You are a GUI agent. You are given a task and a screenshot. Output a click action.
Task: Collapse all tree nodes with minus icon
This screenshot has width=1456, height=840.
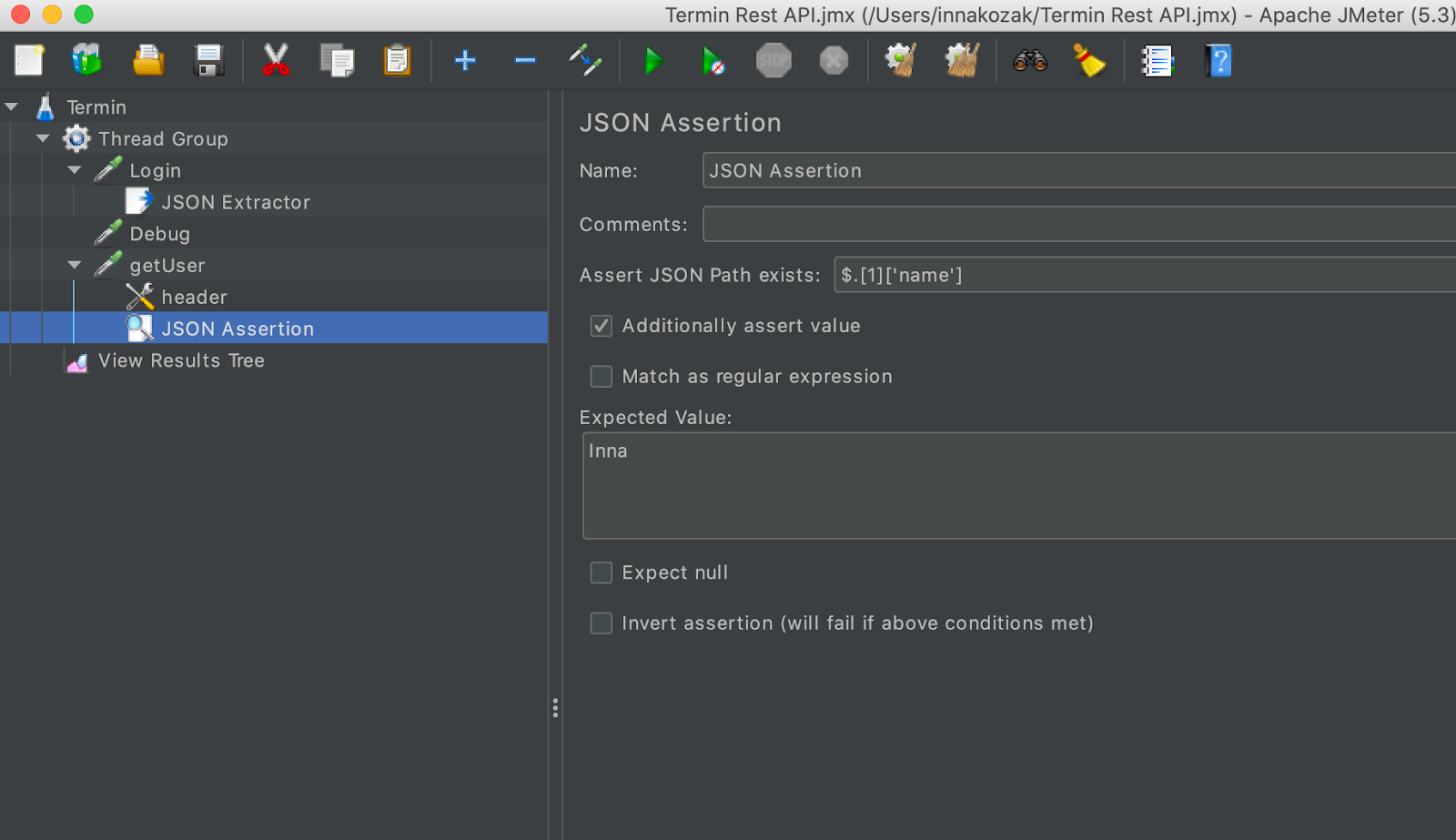(525, 61)
